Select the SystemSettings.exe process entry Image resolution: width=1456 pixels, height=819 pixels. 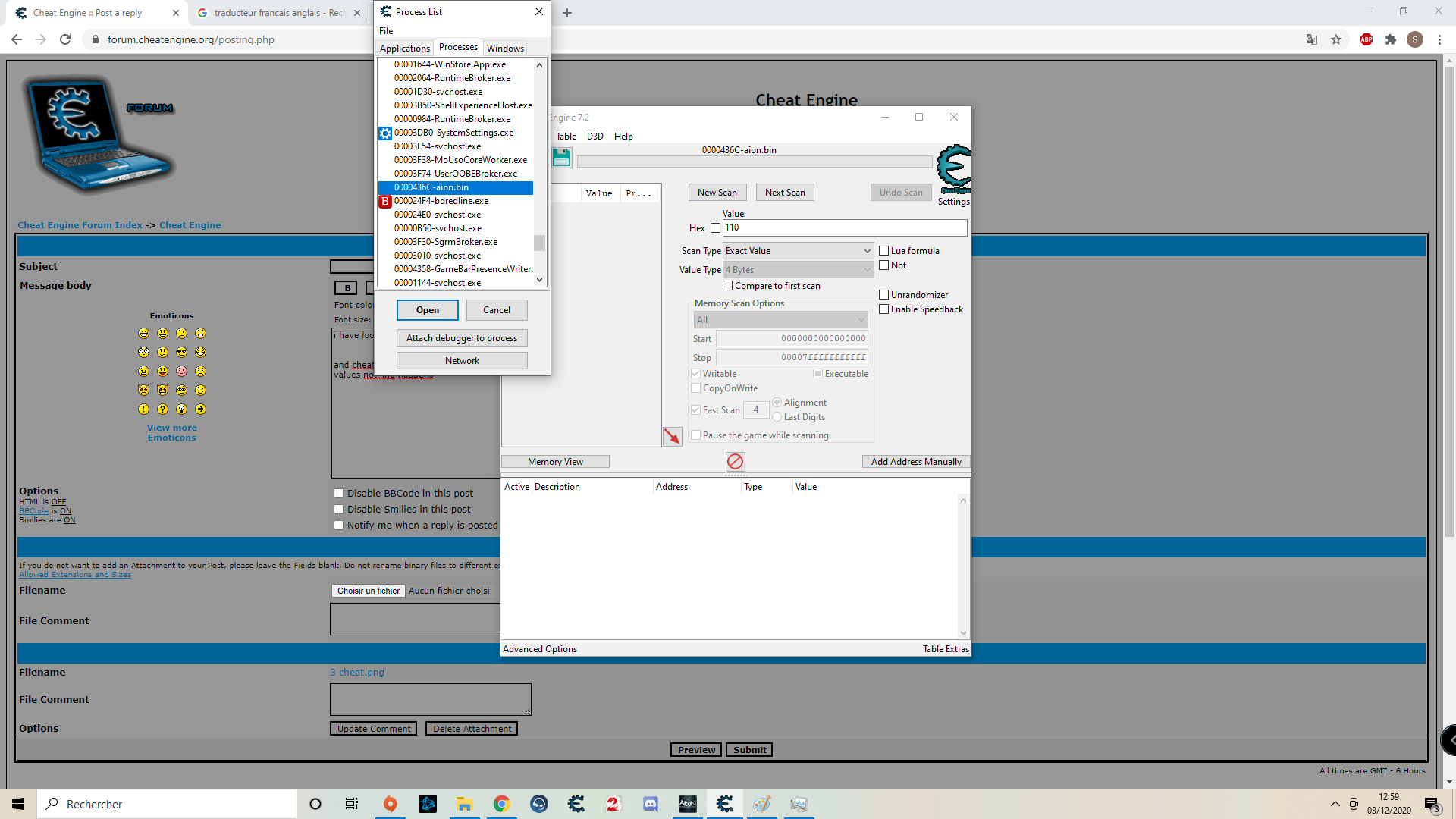point(453,133)
